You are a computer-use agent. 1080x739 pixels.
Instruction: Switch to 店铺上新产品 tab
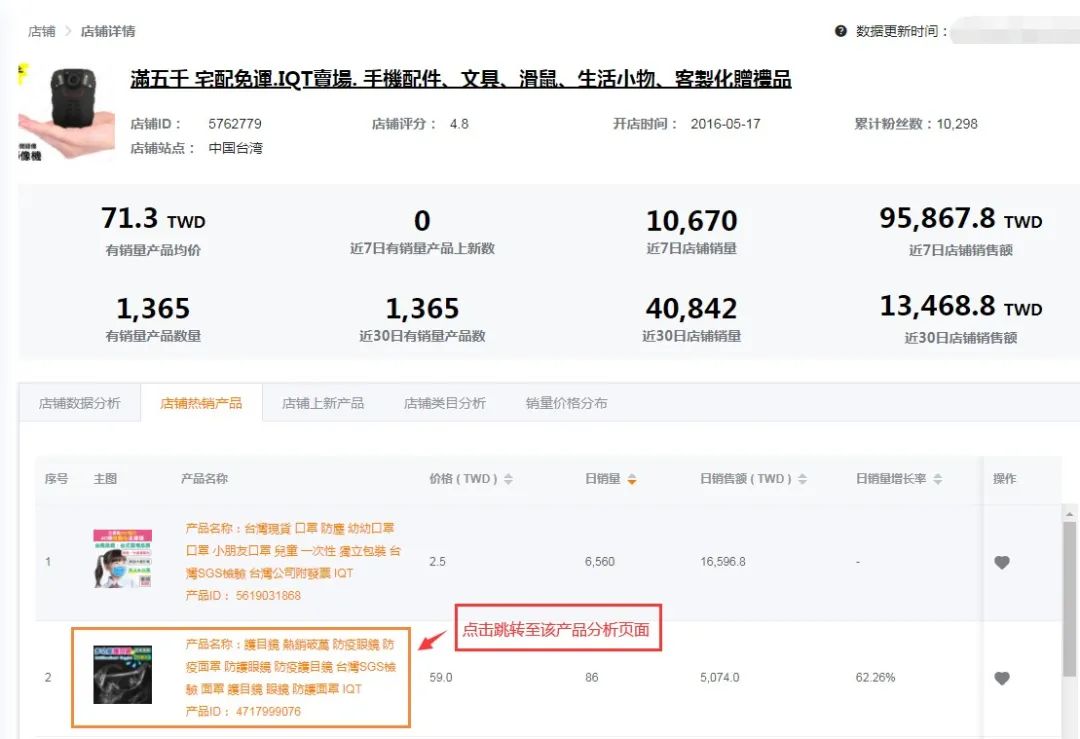coord(323,403)
